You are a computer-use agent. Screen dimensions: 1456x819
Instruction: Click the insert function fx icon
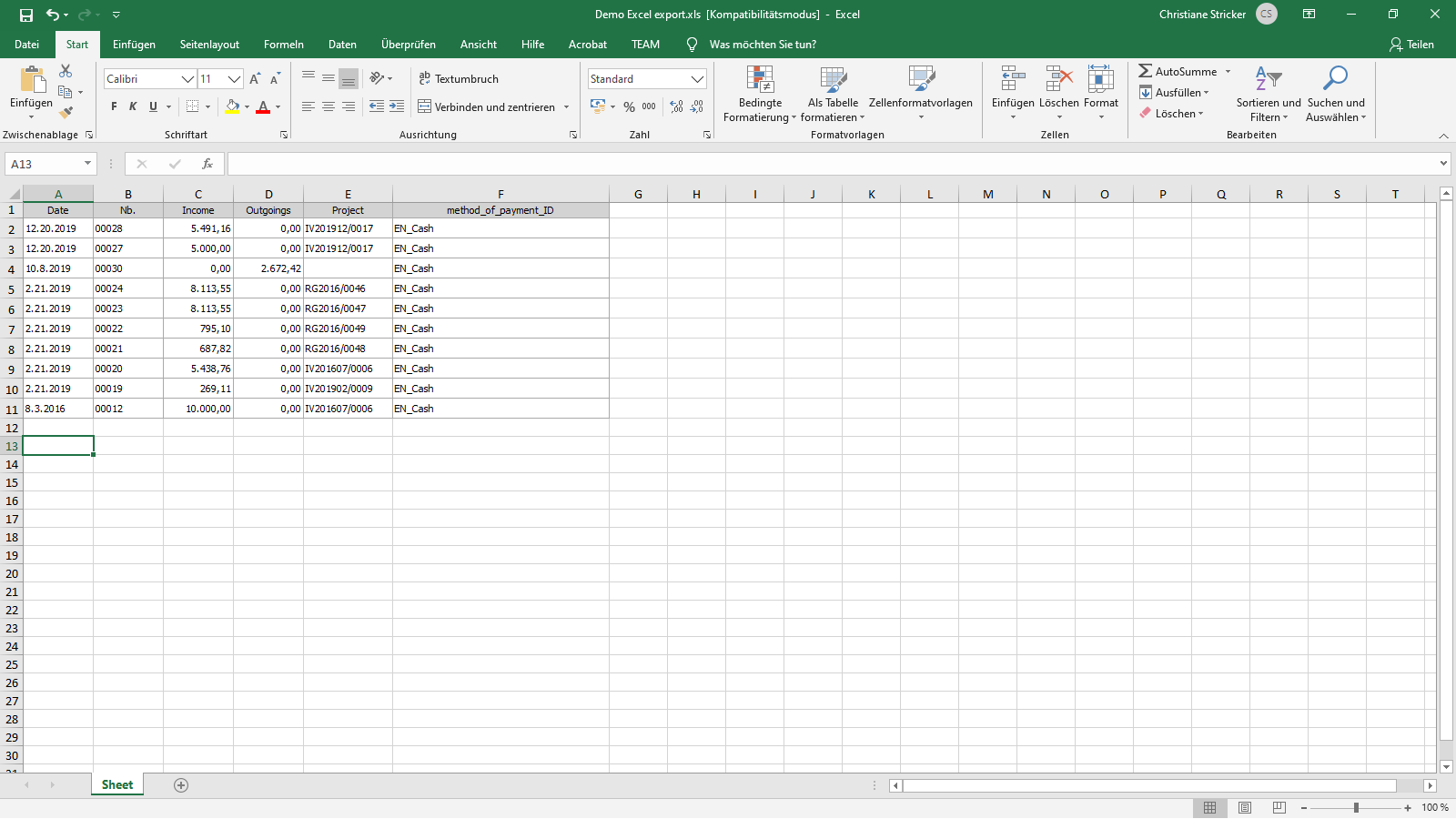[207, 164]
